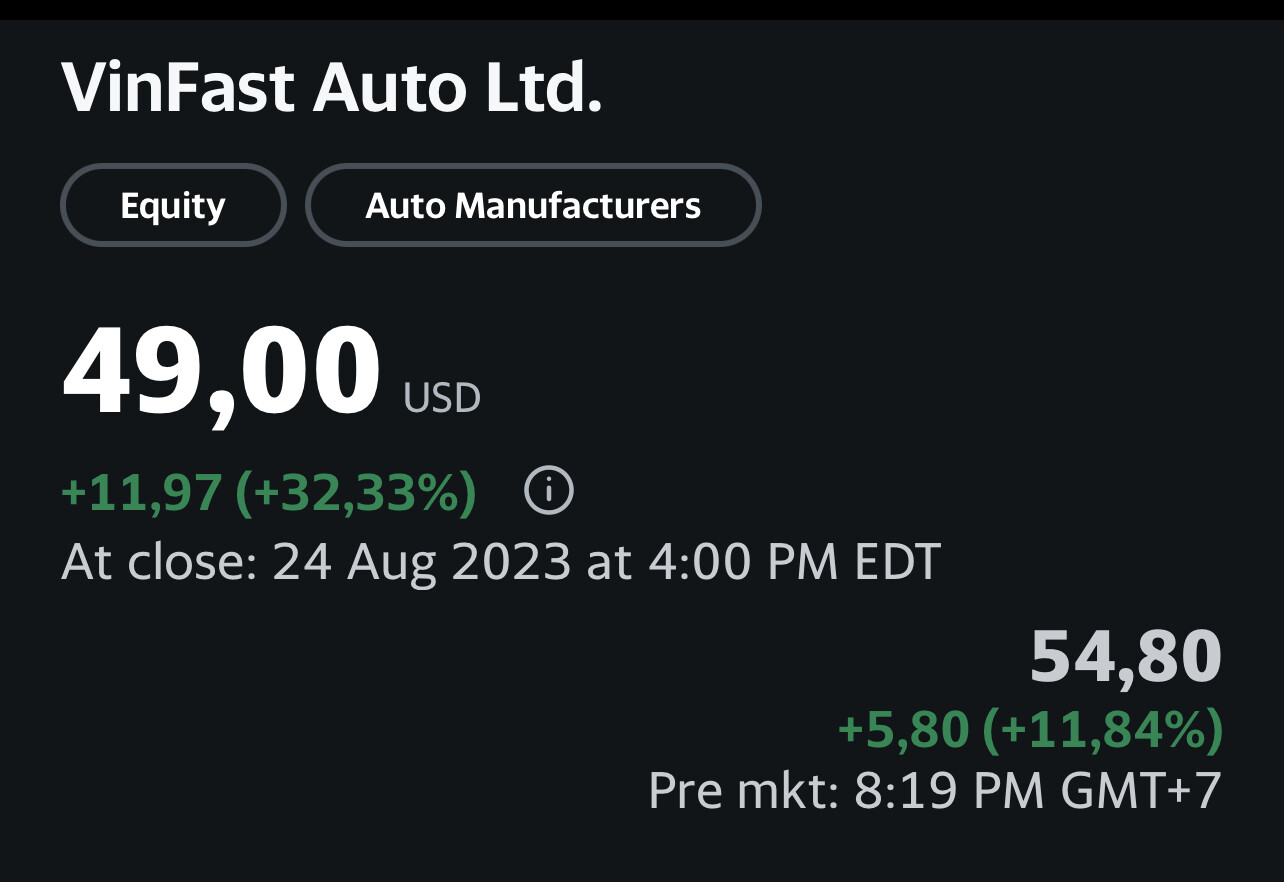Image resolution: width=1284 pixels, height=882 pixels.
Task: Click the "Pre mkt:" label
Action: 745,791
